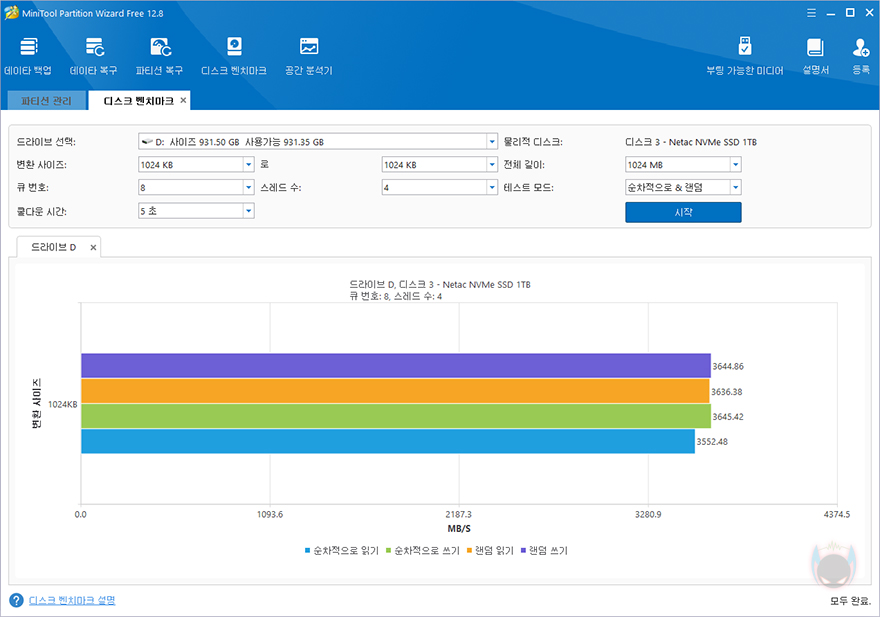Viewport: 880px width, 617px height.
Task: Expand the 전체 길이 1024 MB dropdown
Action: (735, 164)
